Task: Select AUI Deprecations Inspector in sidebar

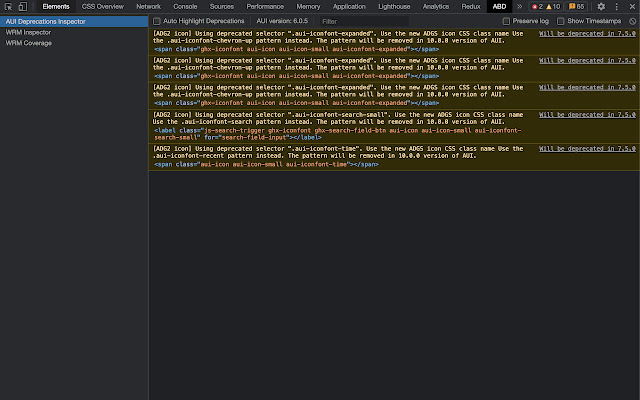Action: coord(74,22)
